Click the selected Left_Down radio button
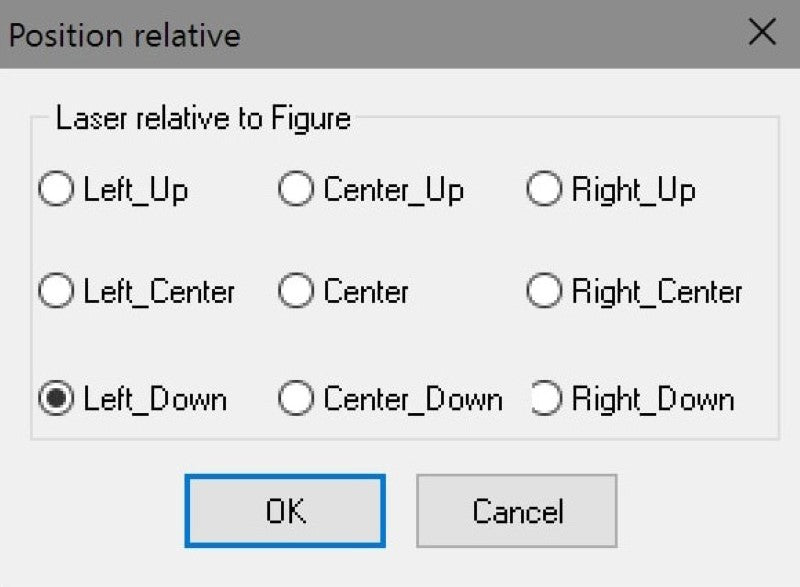 coord(55,400)
